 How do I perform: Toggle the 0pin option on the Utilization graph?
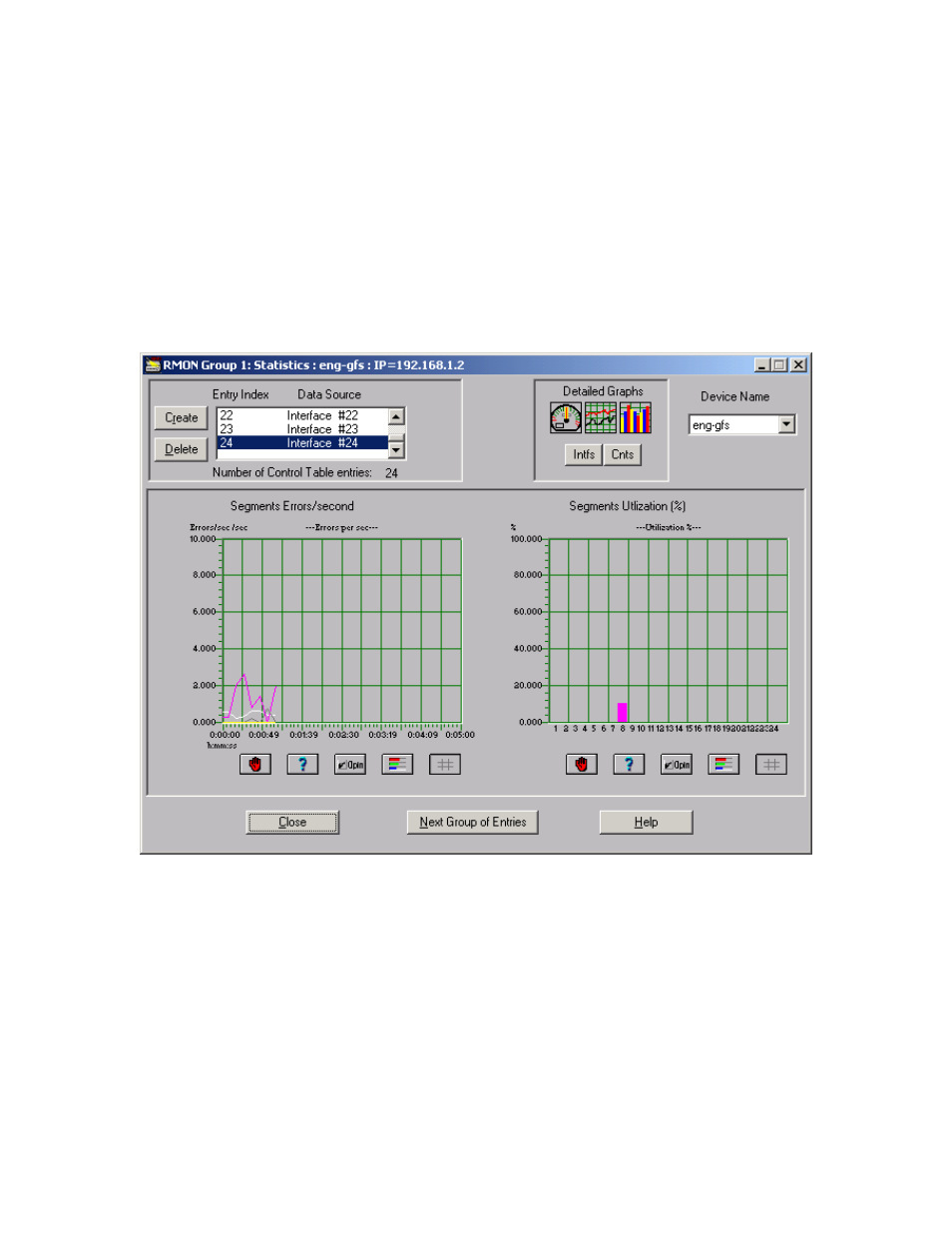677,765
